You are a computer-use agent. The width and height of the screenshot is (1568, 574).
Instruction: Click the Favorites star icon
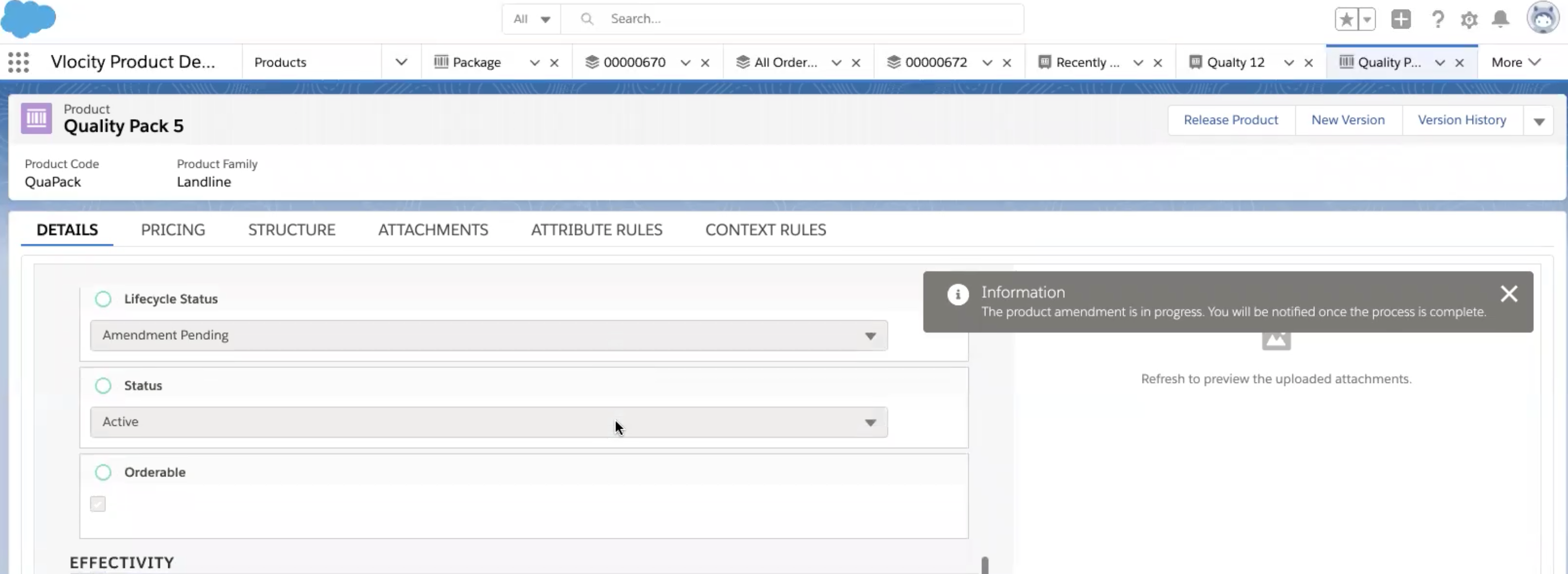pyautogui.click(x=1347, y=20)
